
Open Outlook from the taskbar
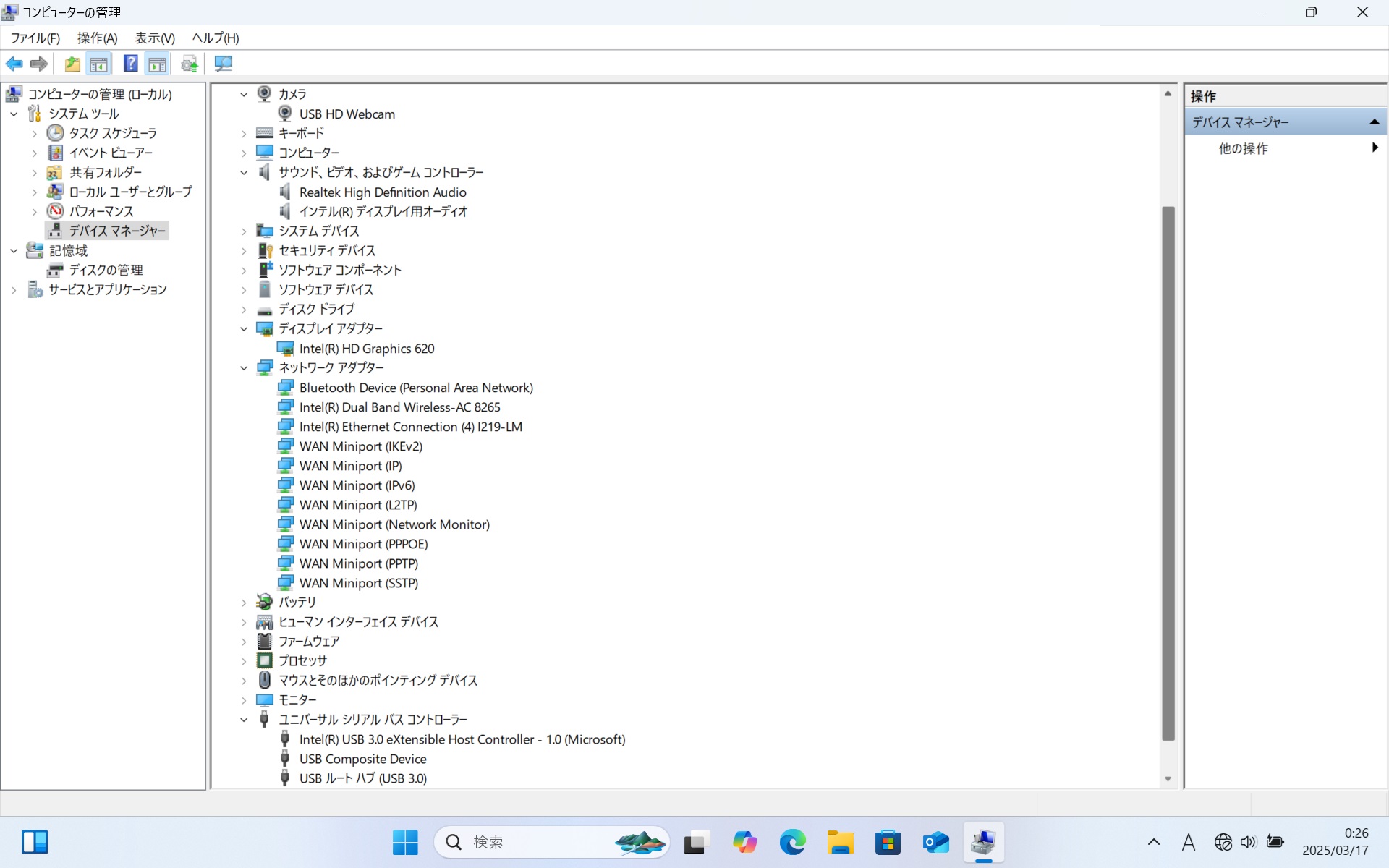(935, 842)
